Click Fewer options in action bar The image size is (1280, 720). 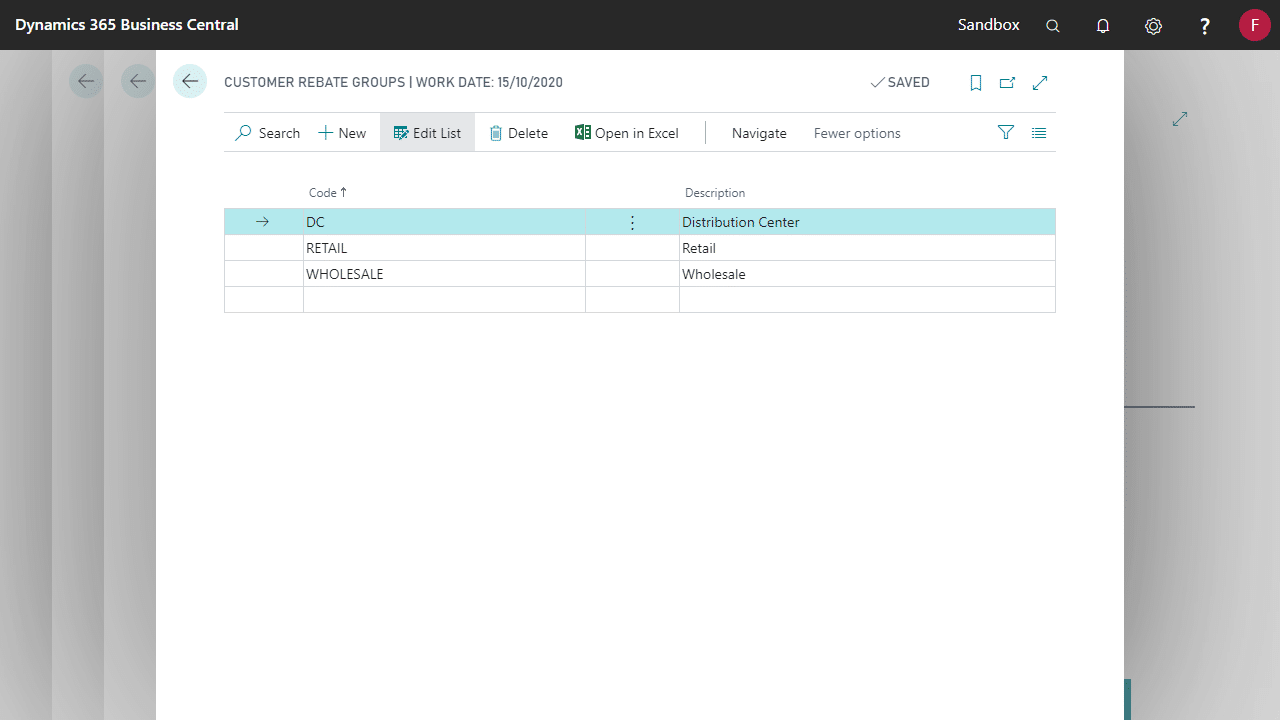(857, 133)
